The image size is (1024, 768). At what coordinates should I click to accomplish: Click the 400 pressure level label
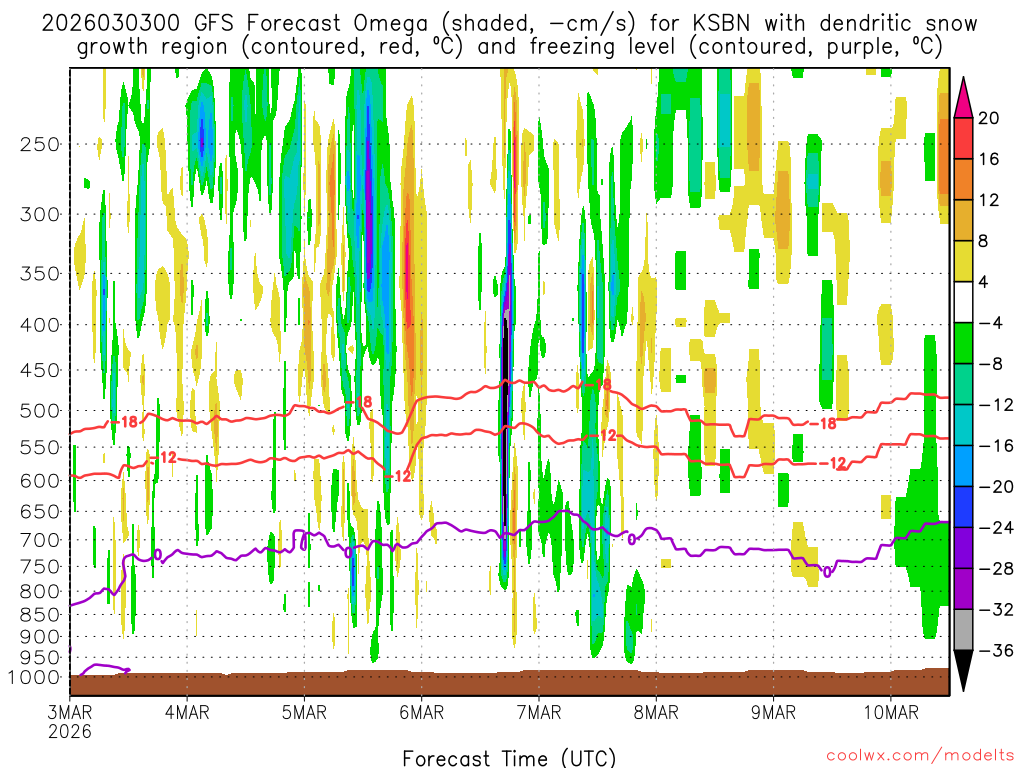coord(40,325)
